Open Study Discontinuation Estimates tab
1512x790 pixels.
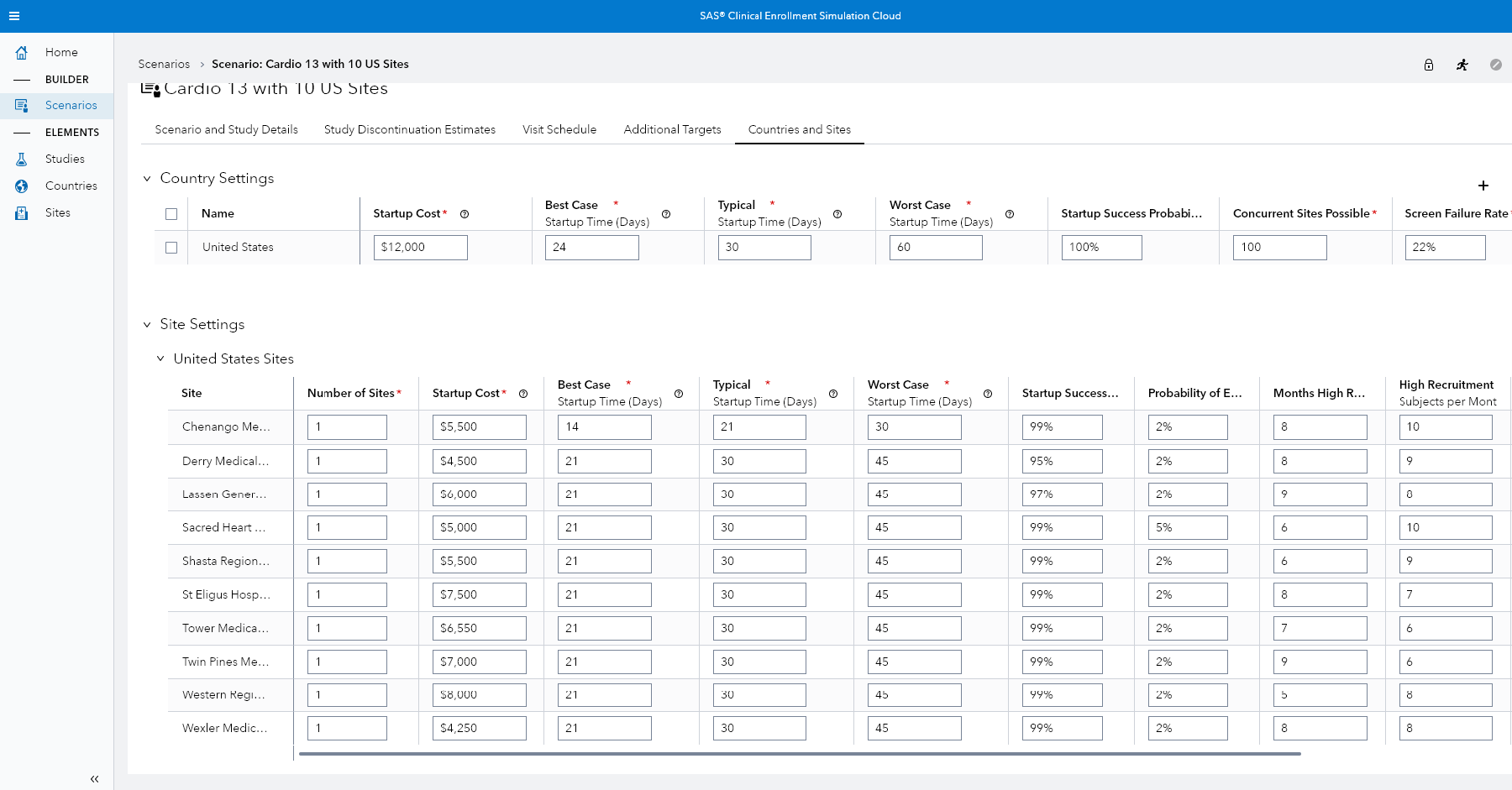click(x=409, y=129)
